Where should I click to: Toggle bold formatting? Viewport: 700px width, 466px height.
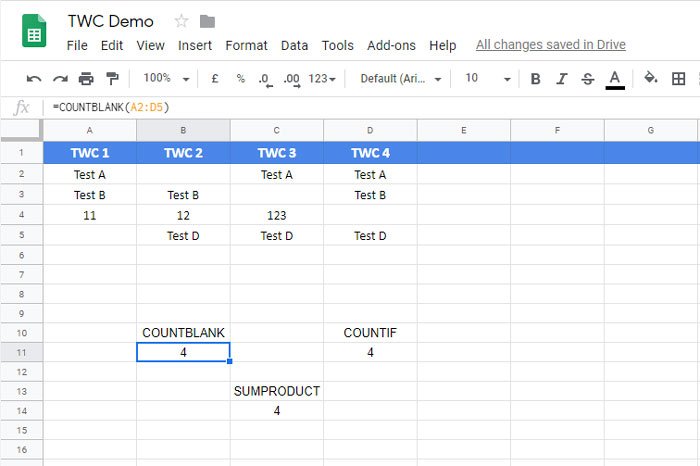click(x=535, y=79)
